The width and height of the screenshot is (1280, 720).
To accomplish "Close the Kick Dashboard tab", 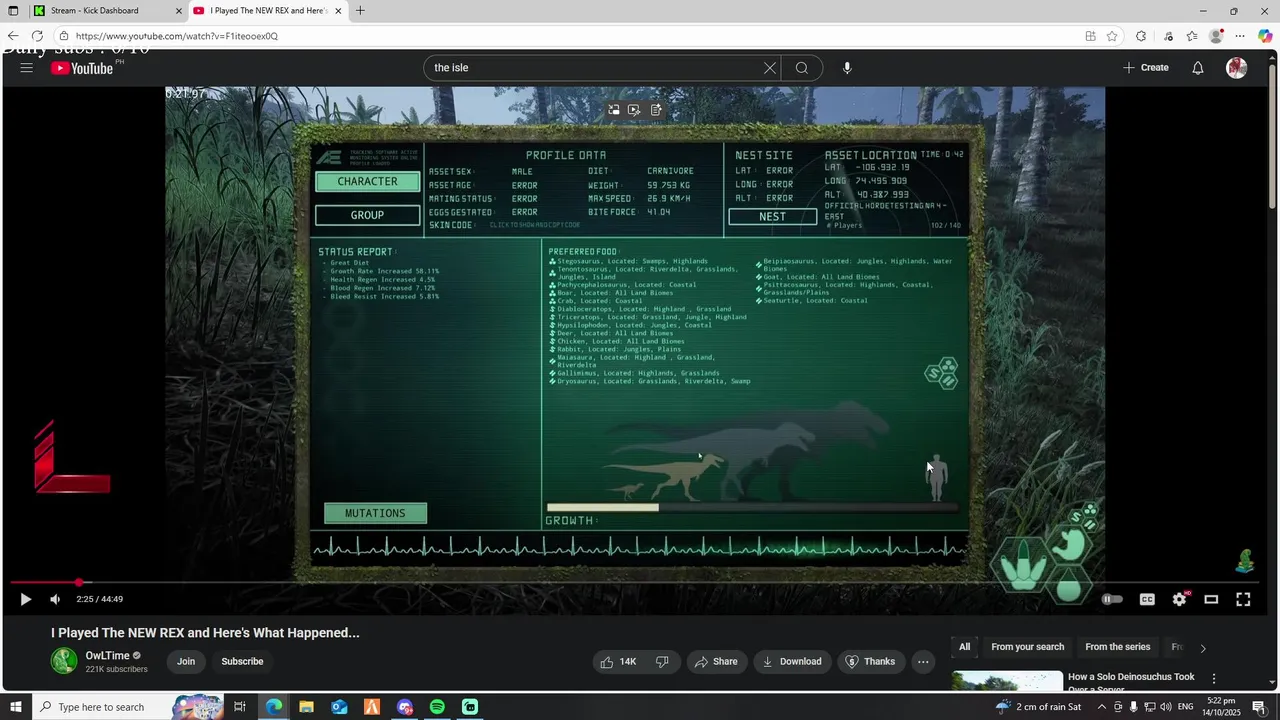I will click(x=179, y=11).
